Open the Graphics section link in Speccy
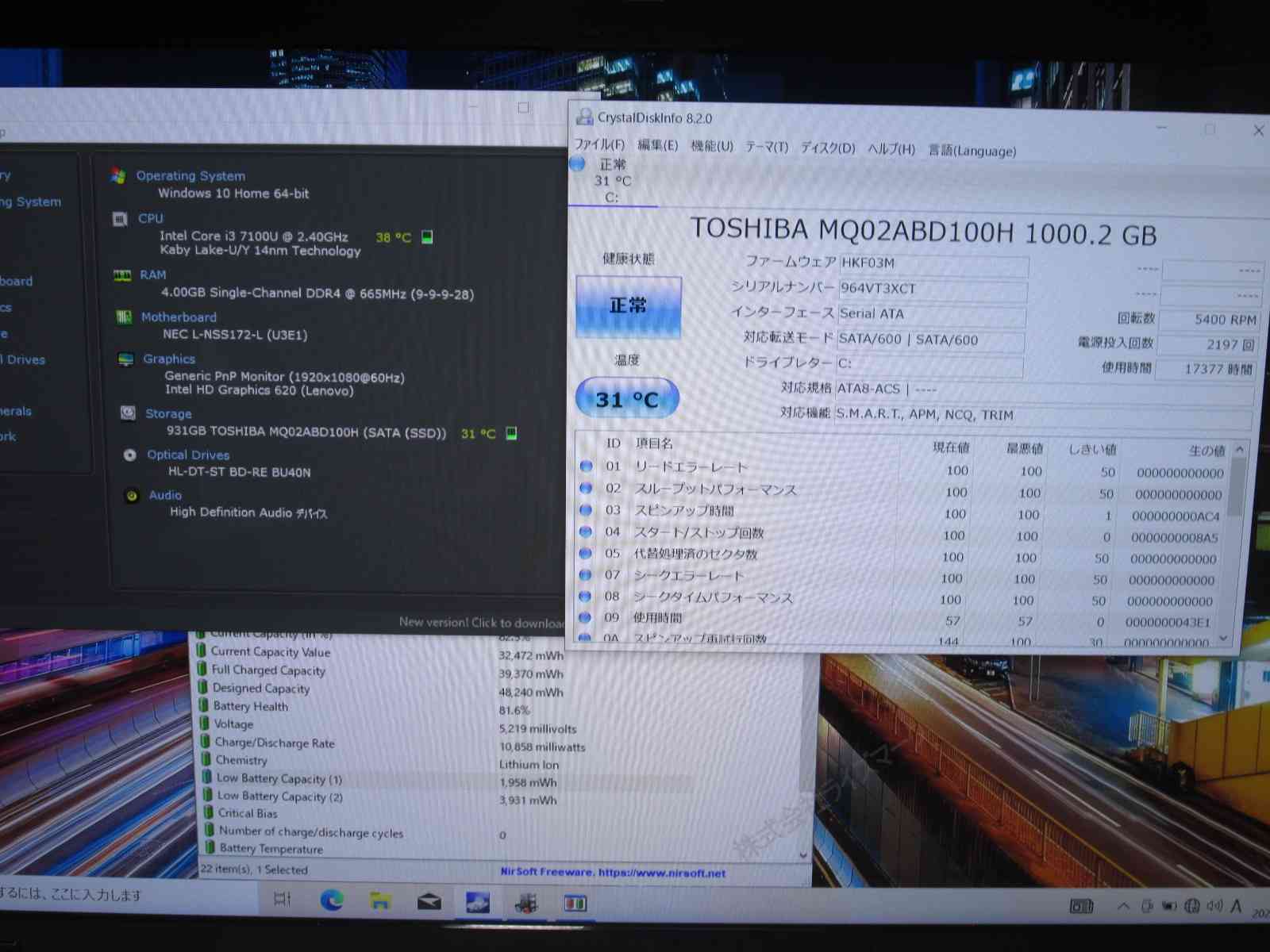 click(169, 359)
